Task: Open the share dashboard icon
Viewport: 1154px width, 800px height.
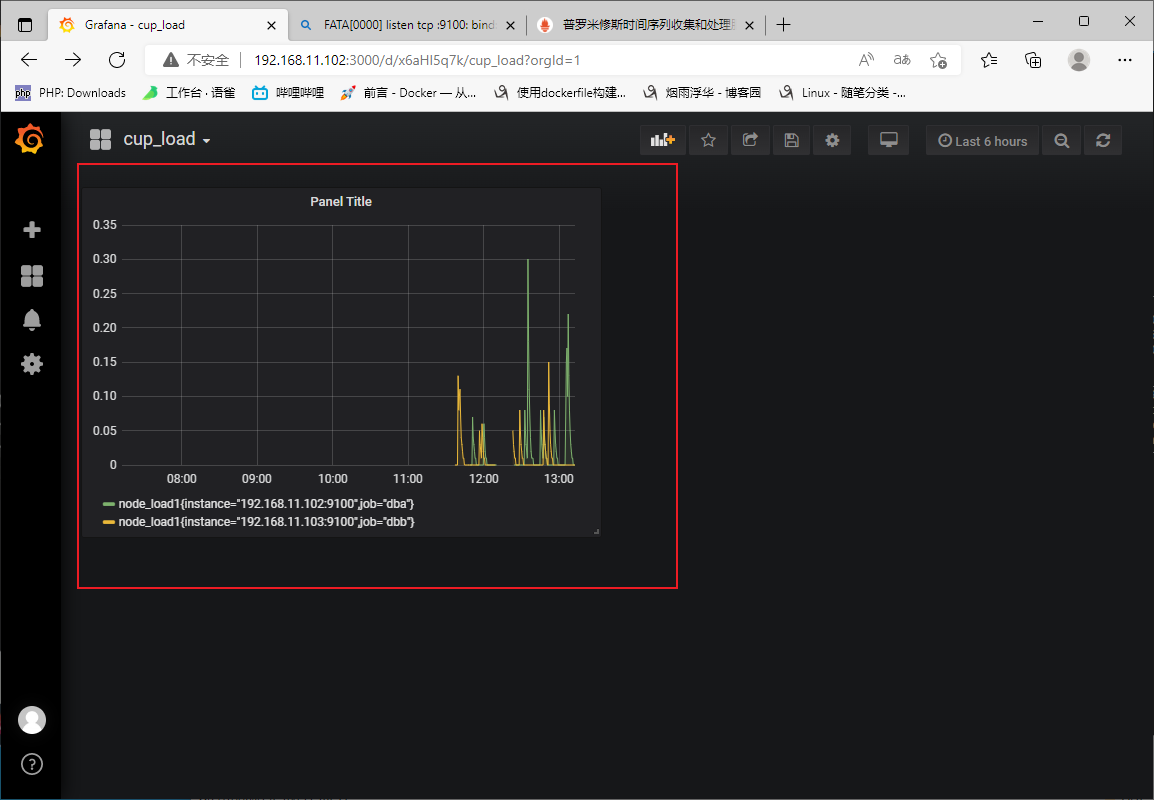Action: (x=750, y=140)
